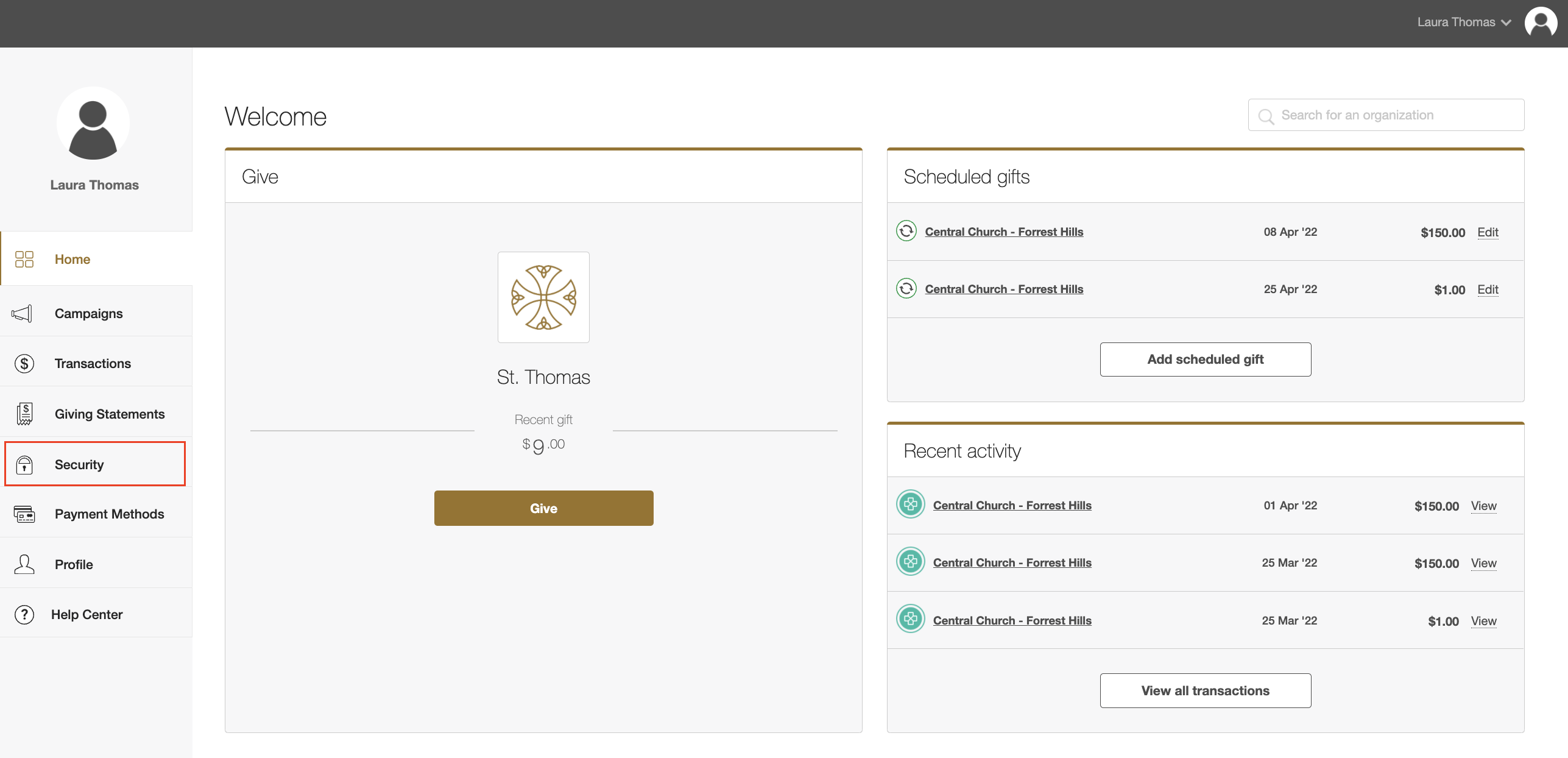This screenshot has width=1568, height=758.
Task: Click the Transactions dollar icon
Action: 24,363
